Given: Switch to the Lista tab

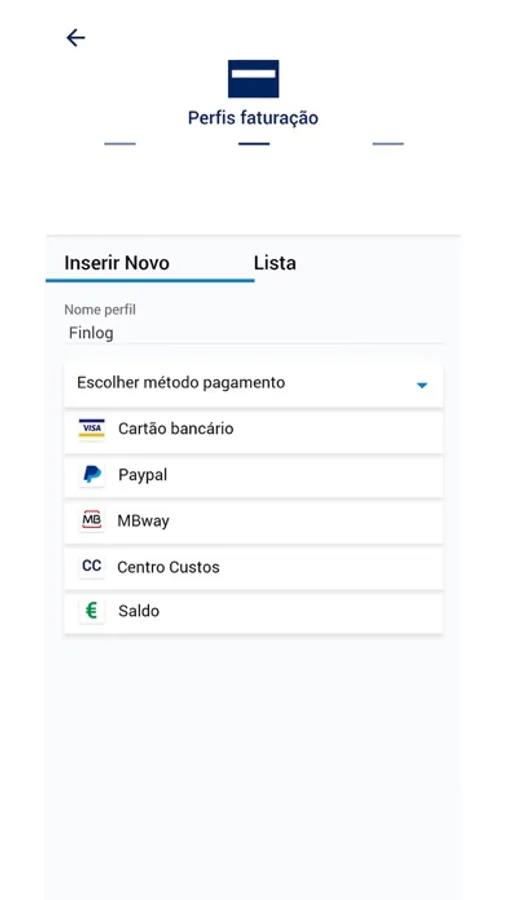Looking at the screenshot, I should coord(275,263).
